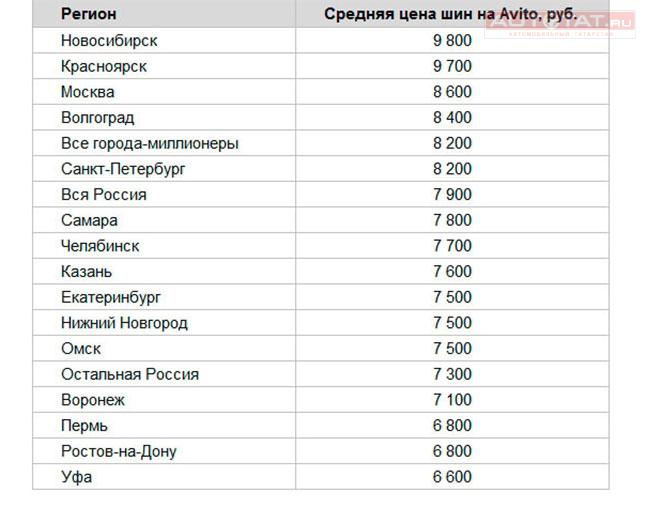Select the Екатеринбург row
This screenshot has height=508, width=646.
(321, 297)
